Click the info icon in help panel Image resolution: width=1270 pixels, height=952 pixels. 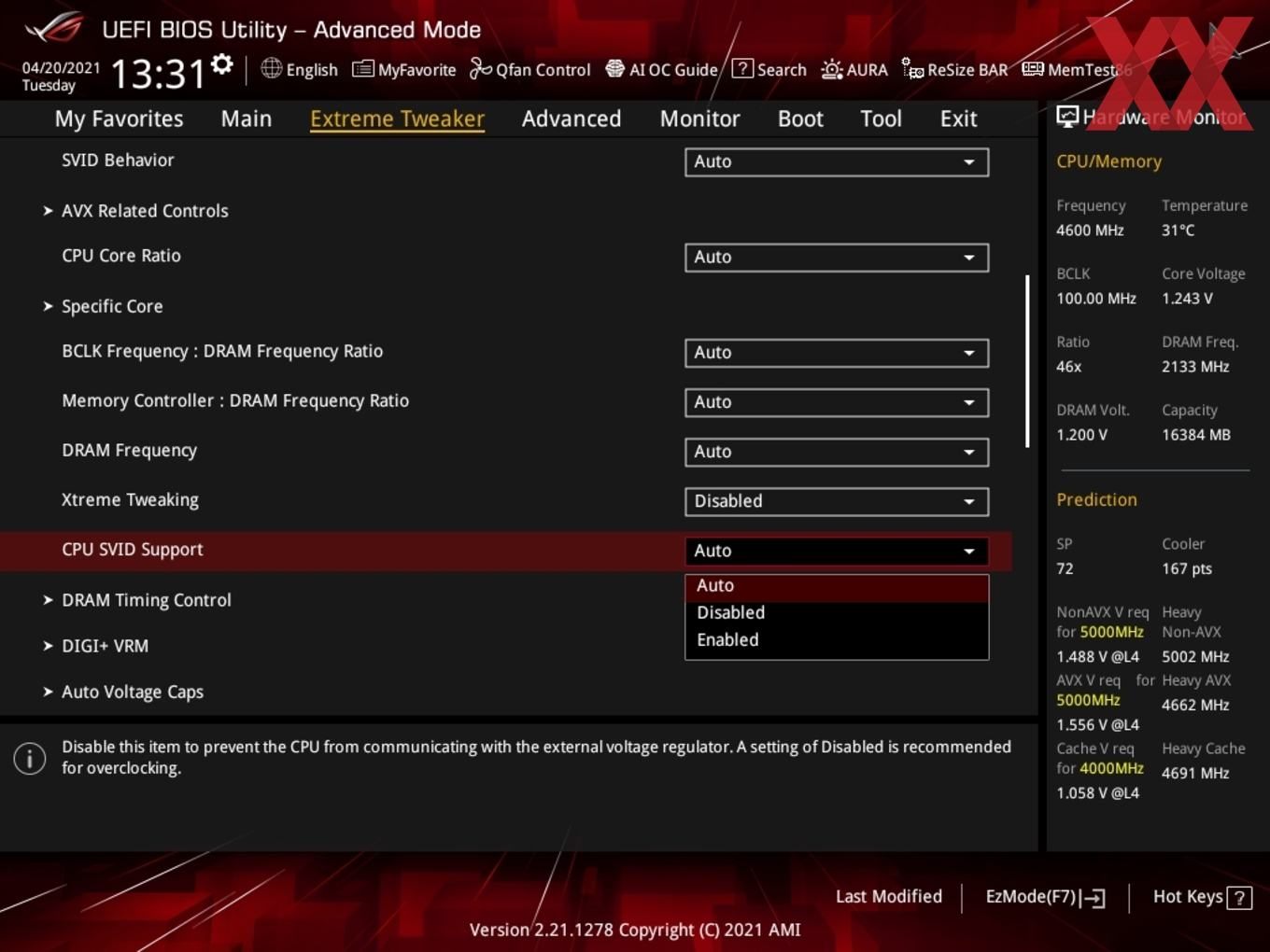(x=30, y=758)
